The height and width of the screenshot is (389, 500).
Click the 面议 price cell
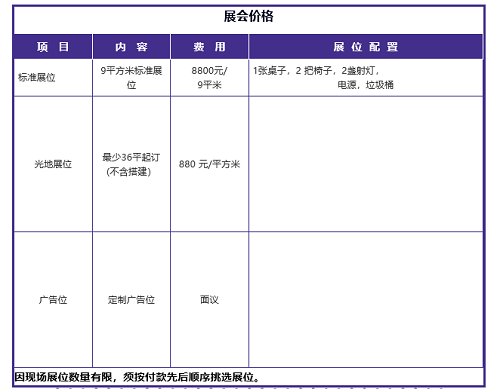pyautogui.click(x=209, y=300)
